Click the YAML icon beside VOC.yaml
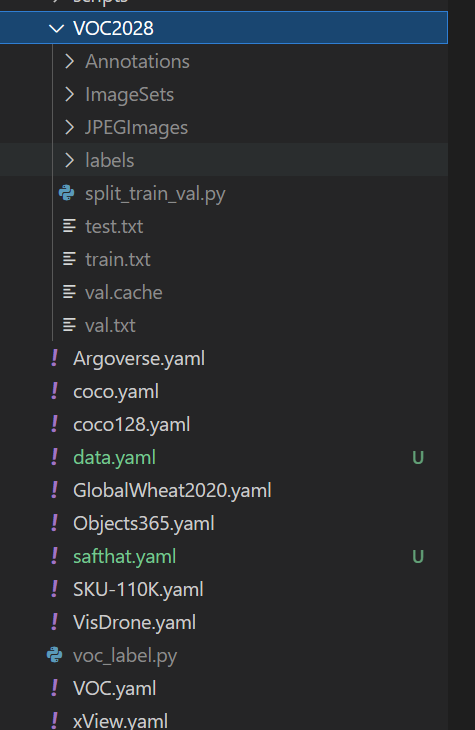This screenshot has width=475, height=730. tap(54, 688)
